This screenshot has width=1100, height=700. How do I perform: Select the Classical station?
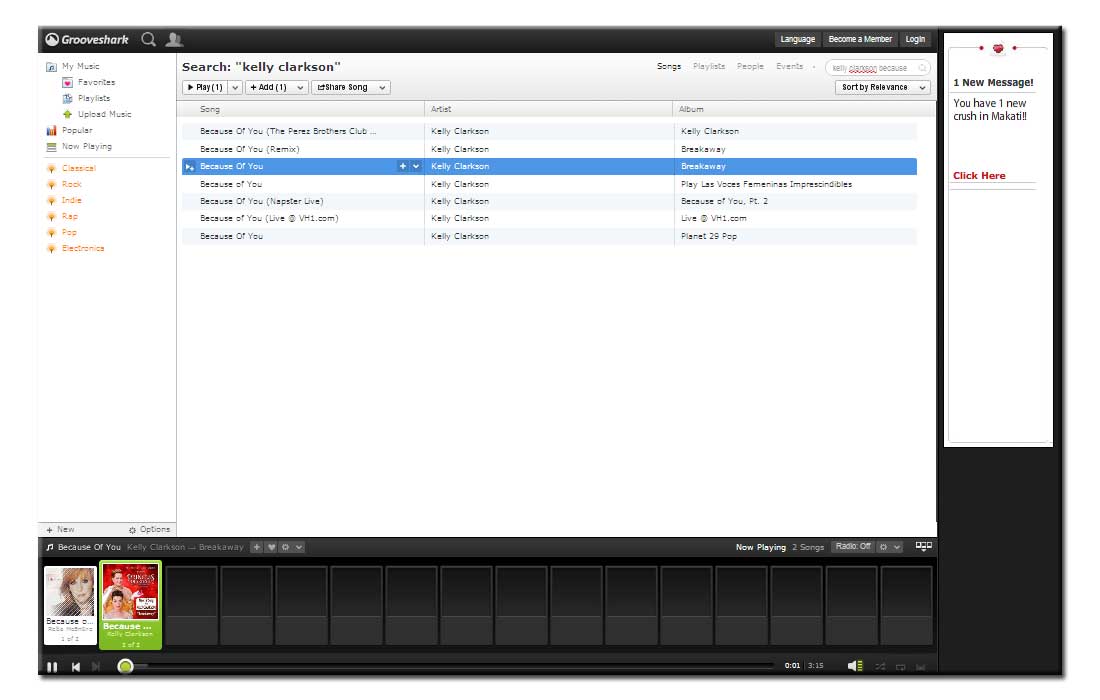[x=71, y=168]
